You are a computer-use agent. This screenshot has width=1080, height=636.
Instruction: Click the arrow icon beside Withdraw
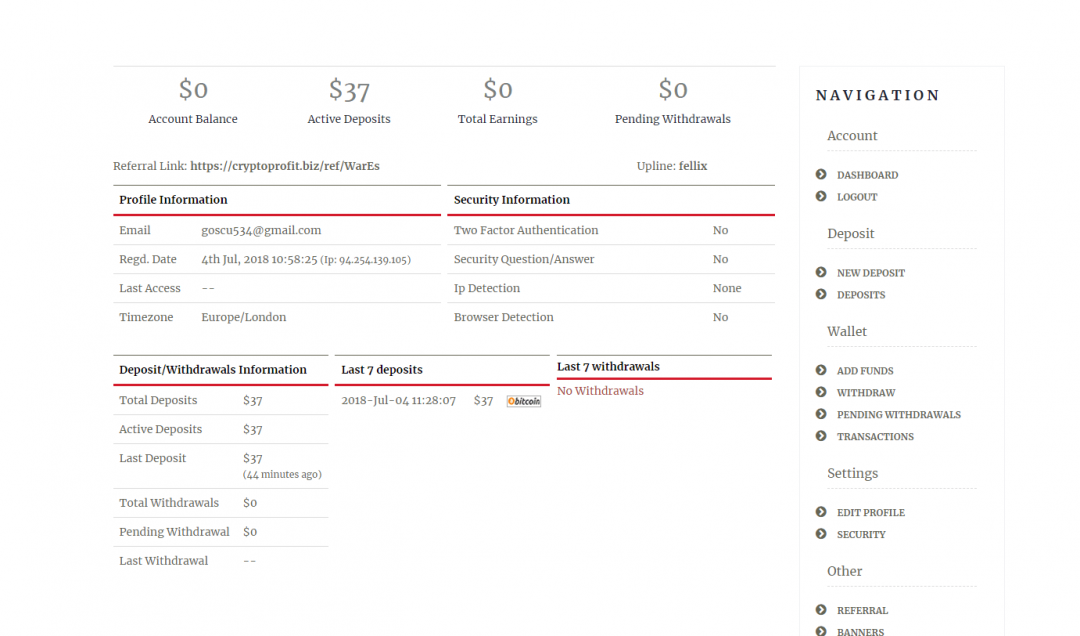821,393
